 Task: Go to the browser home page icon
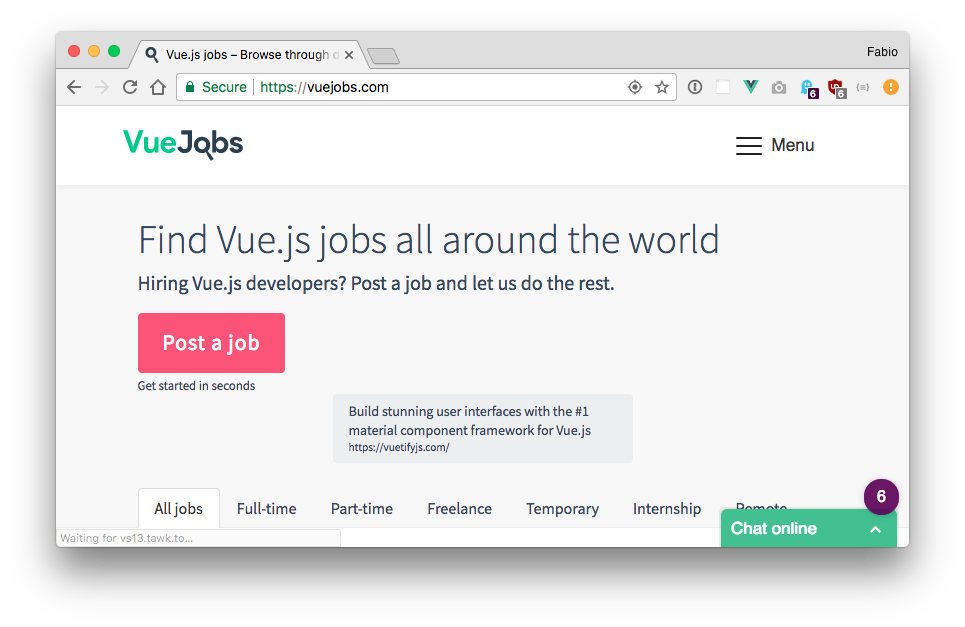pos(158,87)
